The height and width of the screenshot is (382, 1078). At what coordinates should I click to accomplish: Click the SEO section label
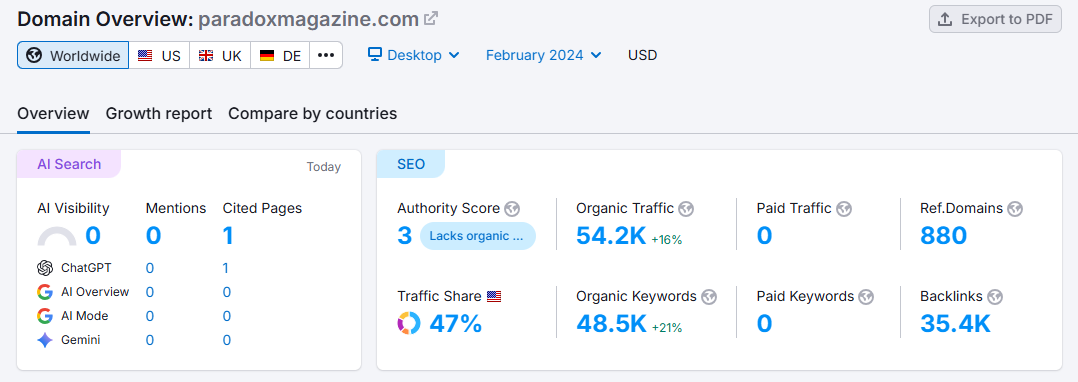point(410,164)
